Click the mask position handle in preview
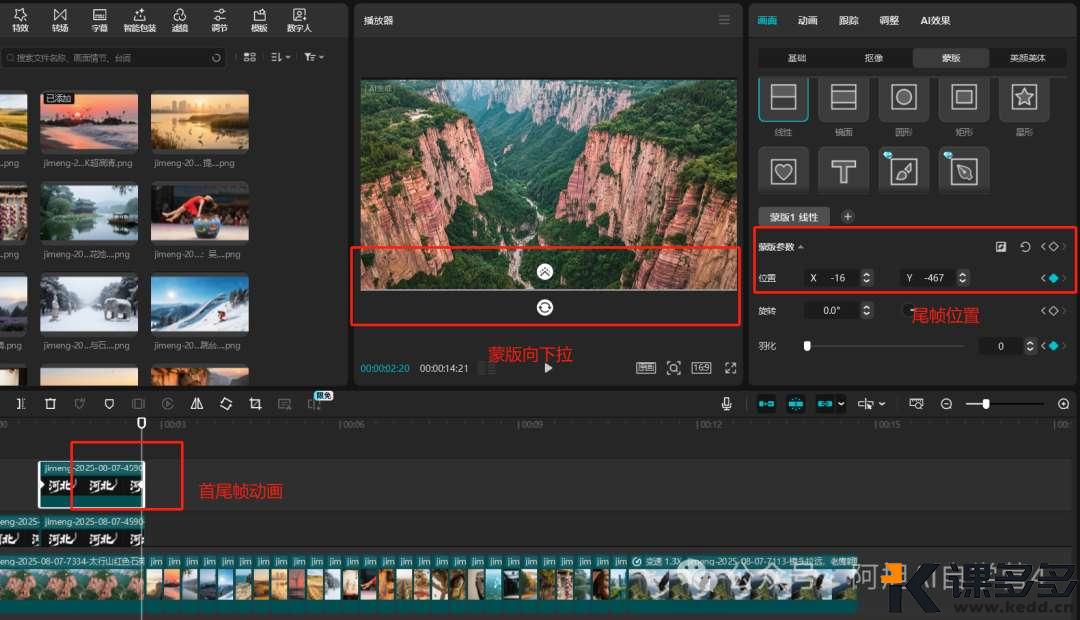 pos(545,271)
